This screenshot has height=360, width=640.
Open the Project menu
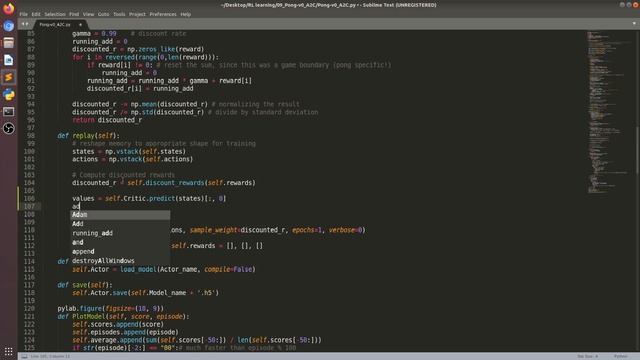point(137,14)
